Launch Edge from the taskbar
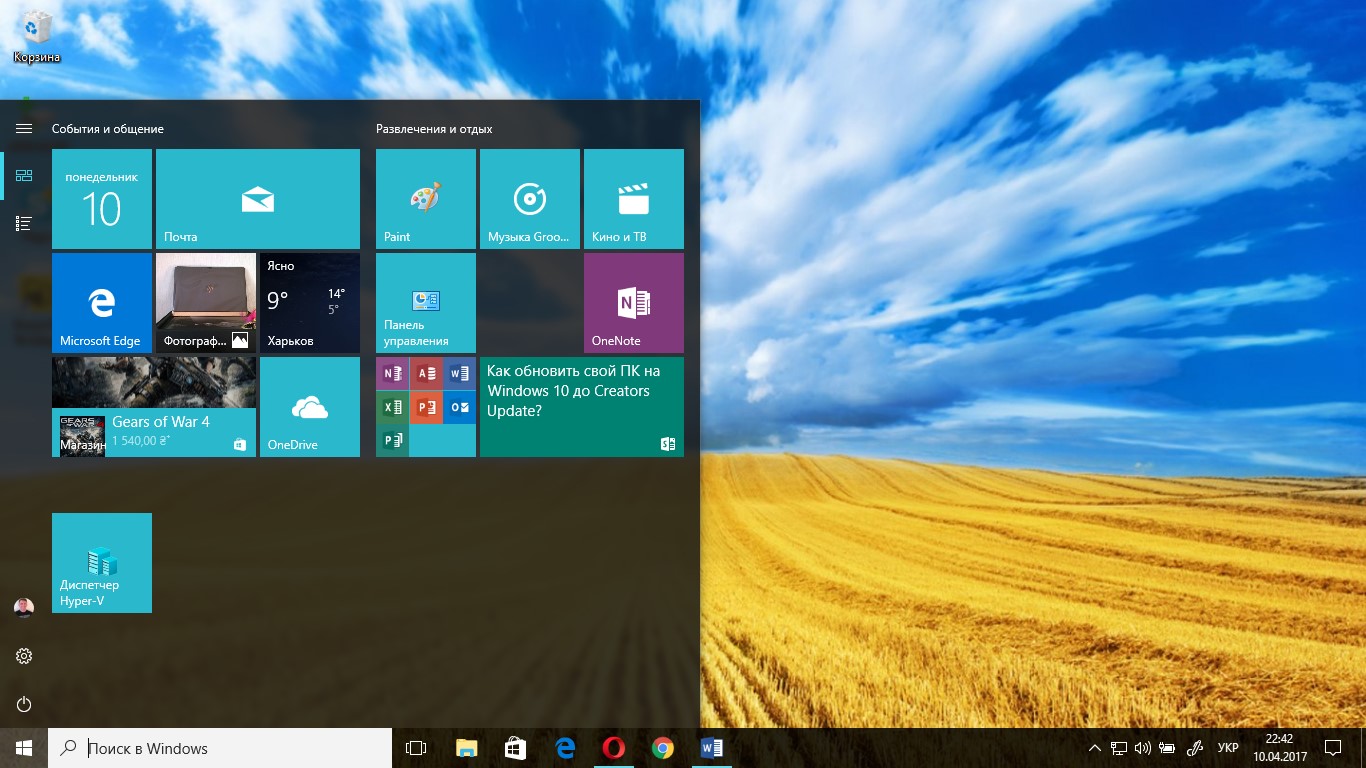Image resolution: width=1366 pixels, height=768 pixels. click(565, 748)
